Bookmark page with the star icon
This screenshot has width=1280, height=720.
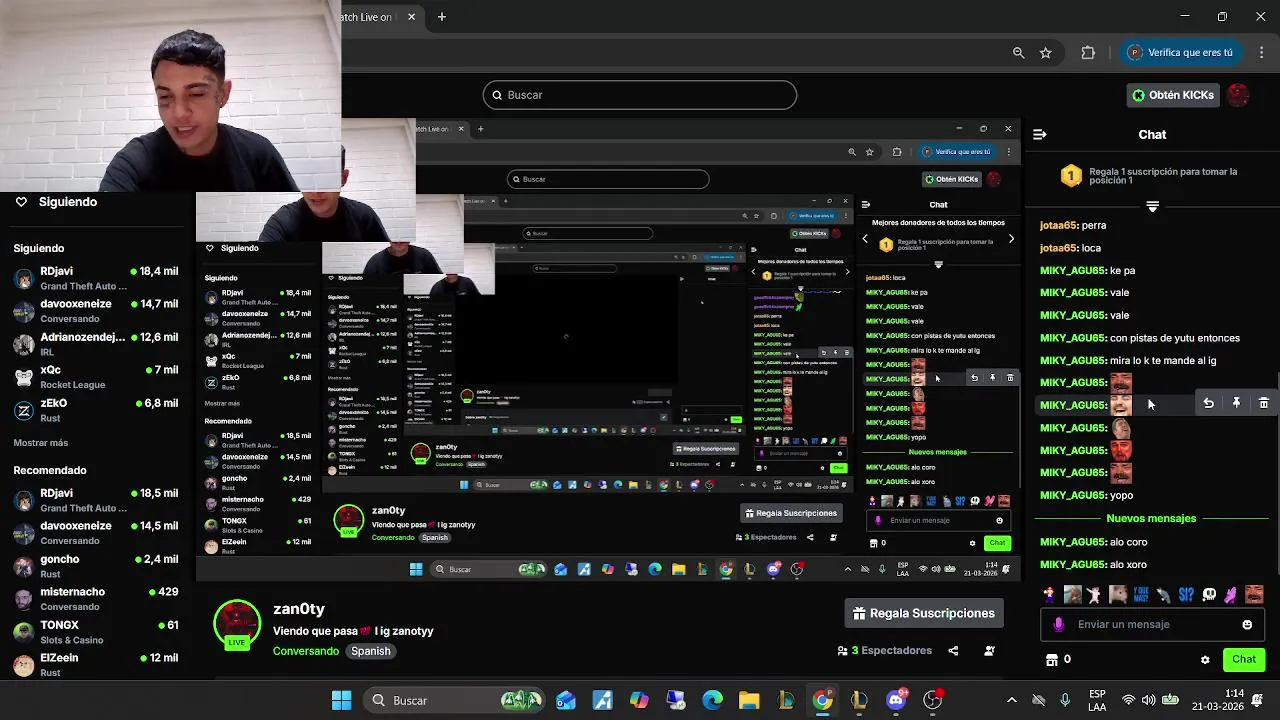click(x=1045, y=53)
